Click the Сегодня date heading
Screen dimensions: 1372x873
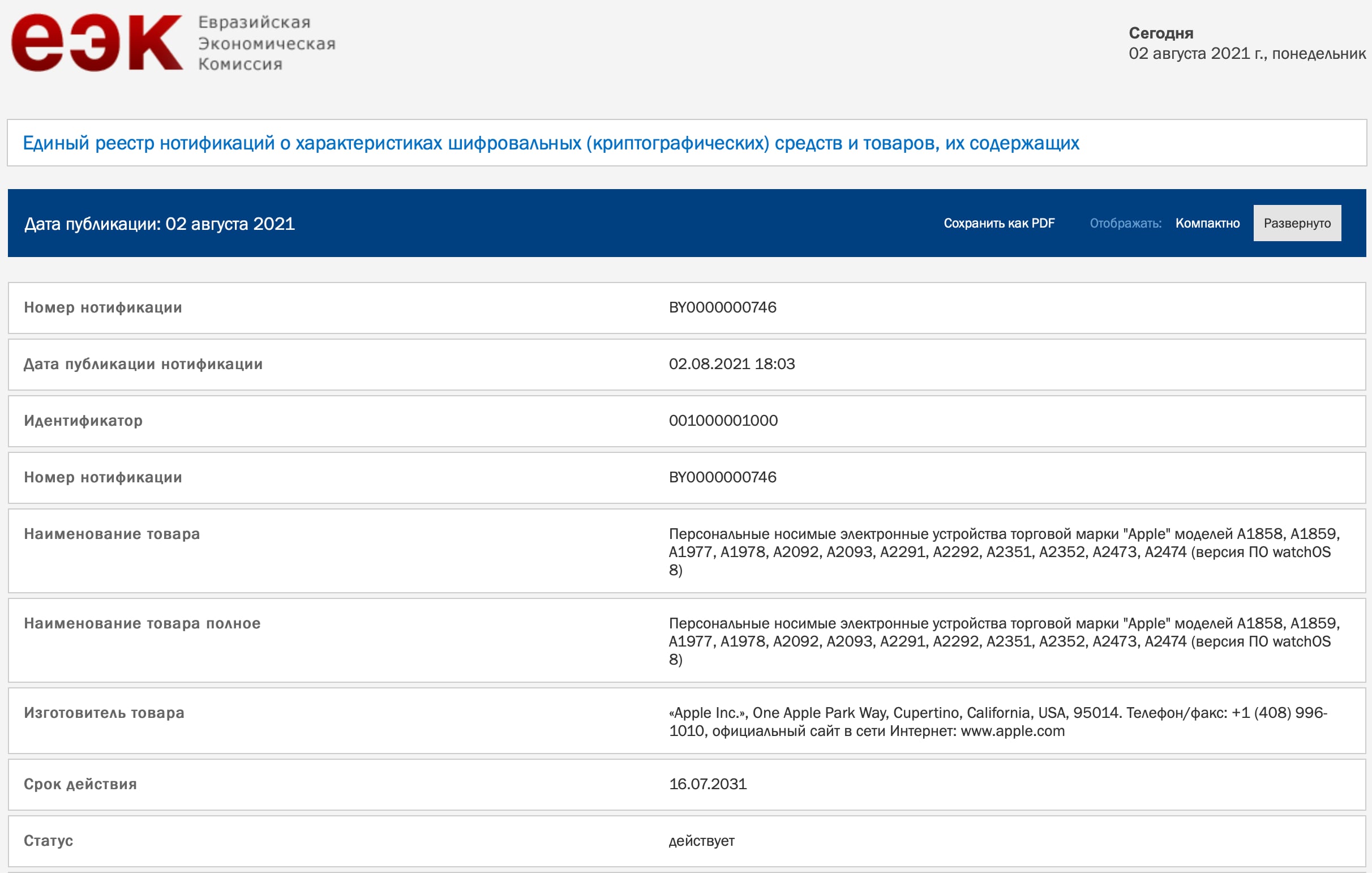1161,33
